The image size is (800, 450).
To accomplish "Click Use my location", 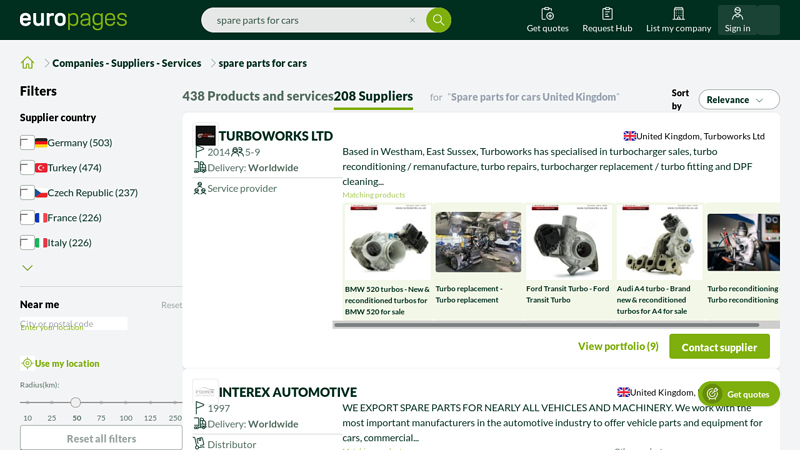I will 60,363.
